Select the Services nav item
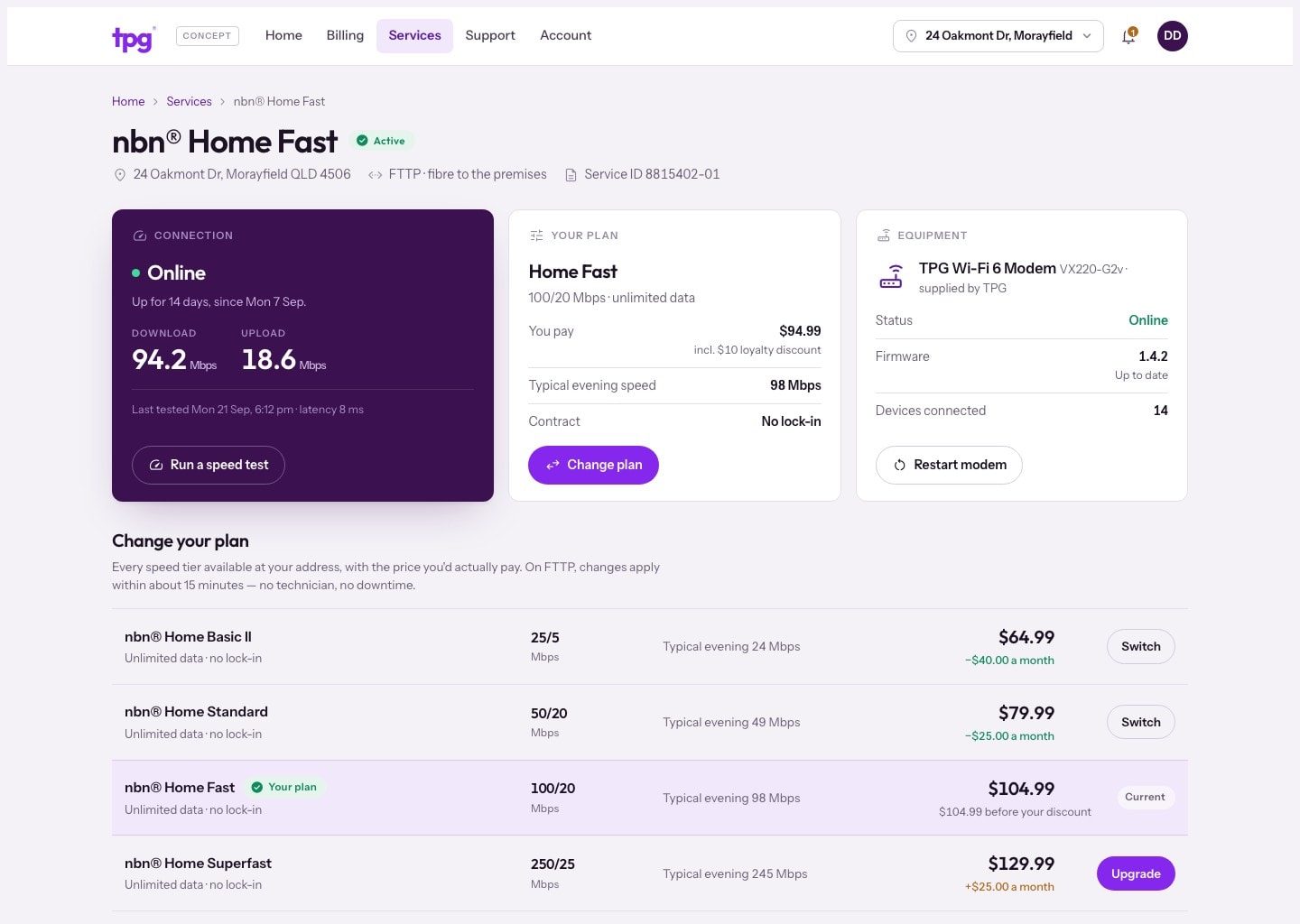 coord(414,35)
